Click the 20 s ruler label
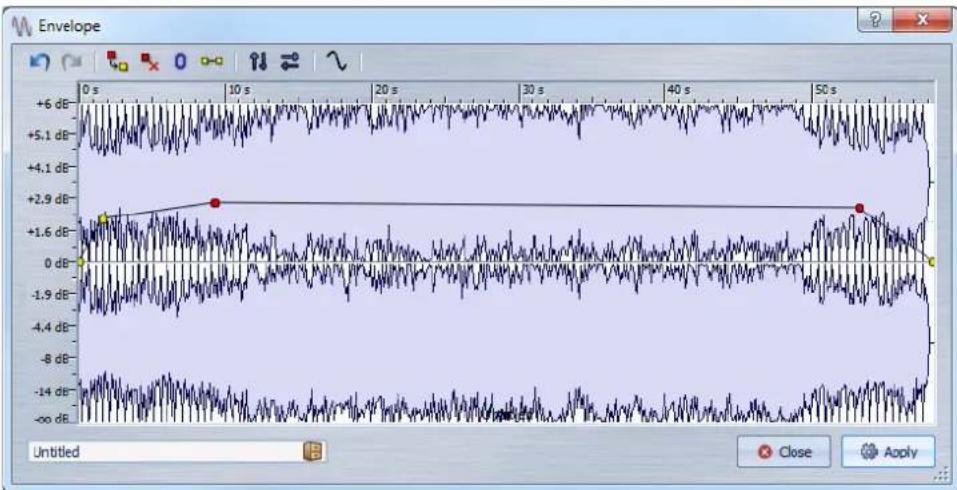Viewport: 957px width, 490px height. pyautogui.click(x=386, y=90)
